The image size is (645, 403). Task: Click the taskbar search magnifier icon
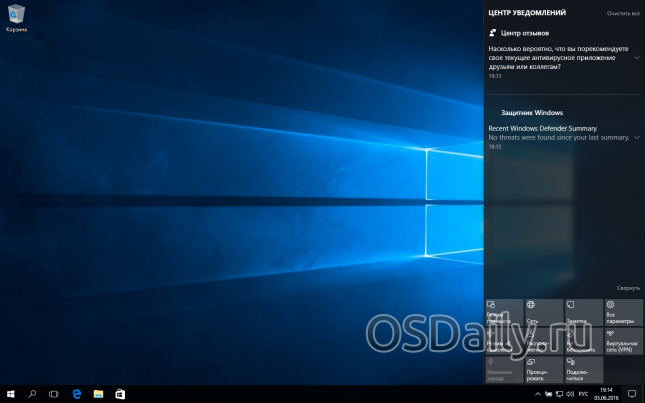[x=32, y=394]
